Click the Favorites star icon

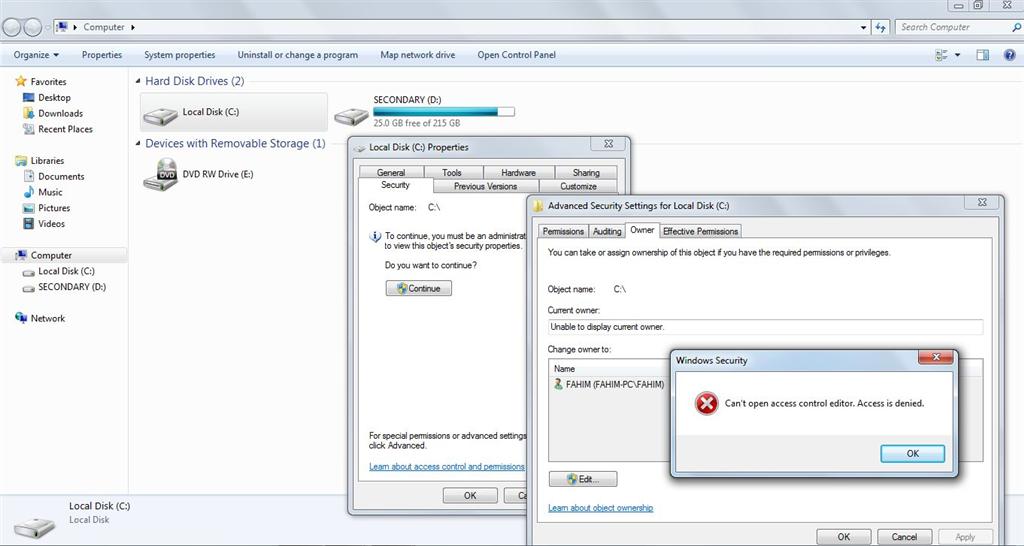point(21,81)
